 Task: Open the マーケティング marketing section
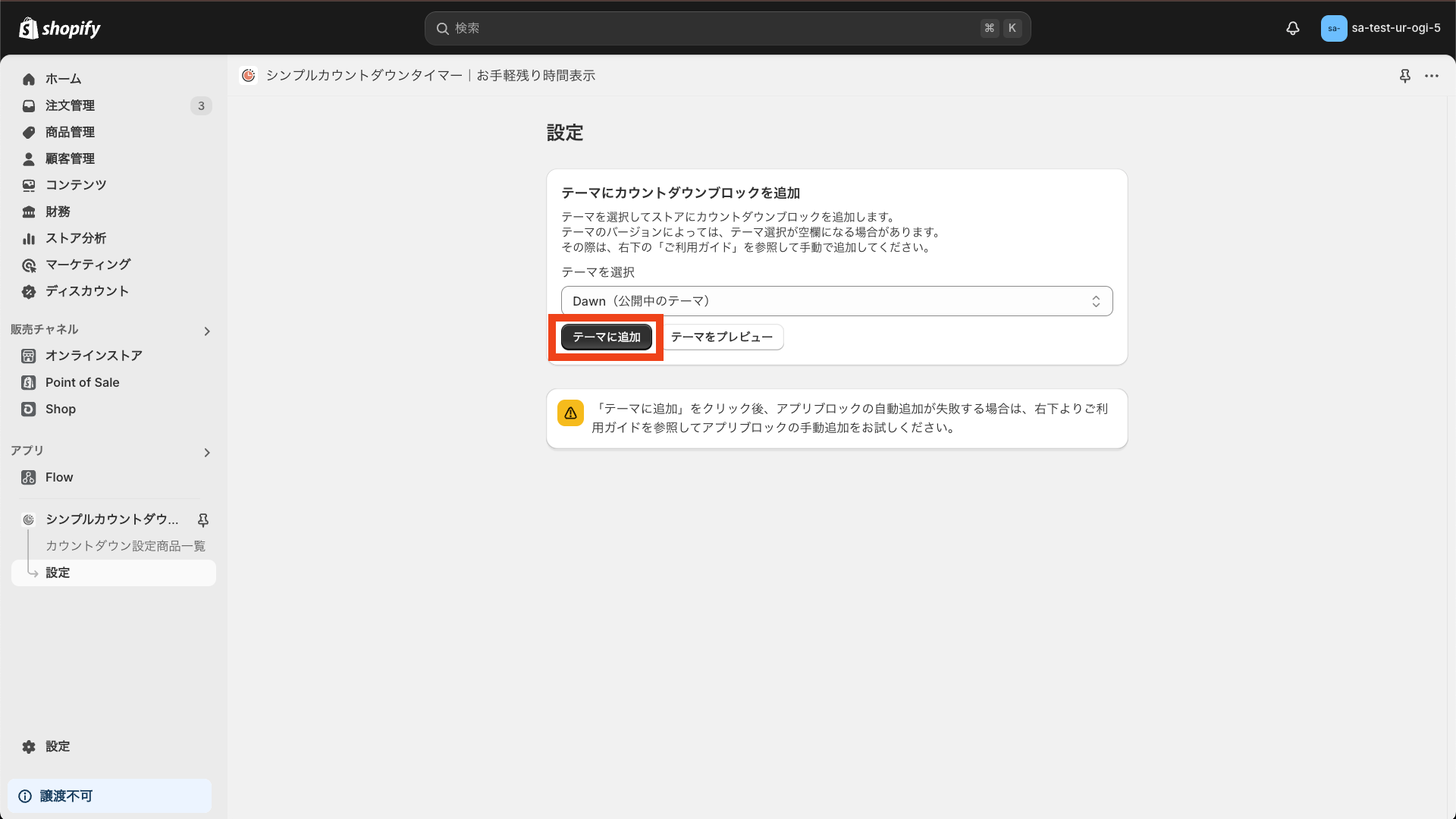click(x=28, y=265)
